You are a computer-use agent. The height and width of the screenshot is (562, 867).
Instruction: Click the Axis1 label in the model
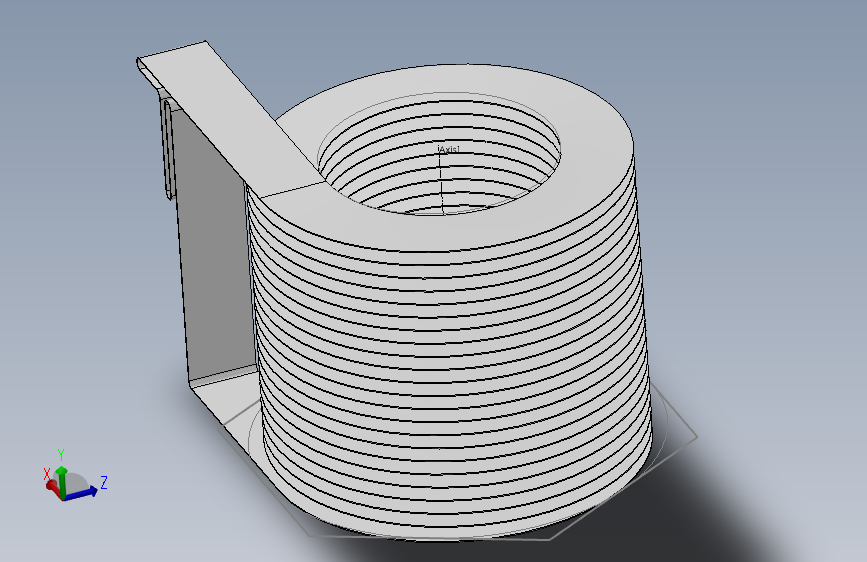click(448, 149)
